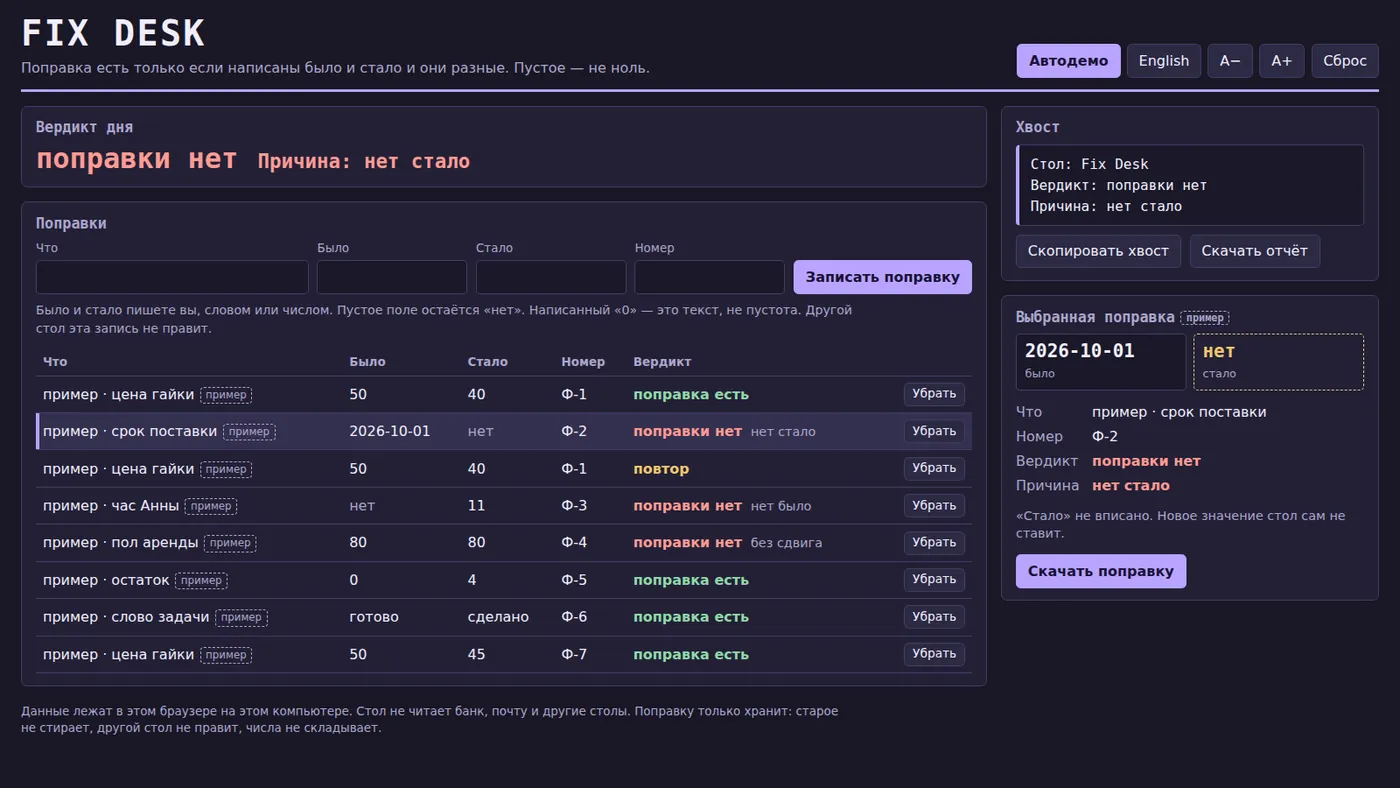Click the готово cell in the table

[x=374, y=617]
